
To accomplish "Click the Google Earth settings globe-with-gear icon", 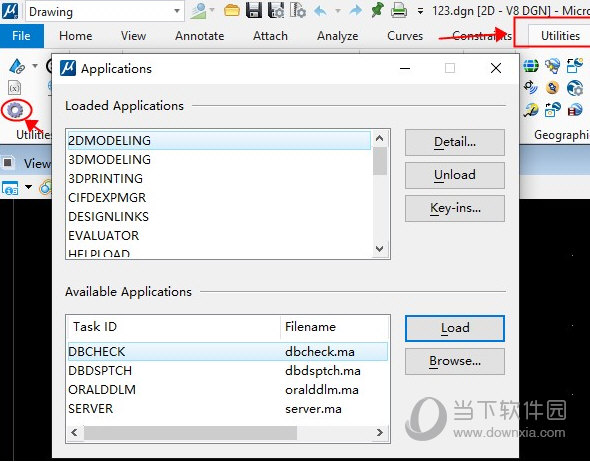I will click(575, 88).
